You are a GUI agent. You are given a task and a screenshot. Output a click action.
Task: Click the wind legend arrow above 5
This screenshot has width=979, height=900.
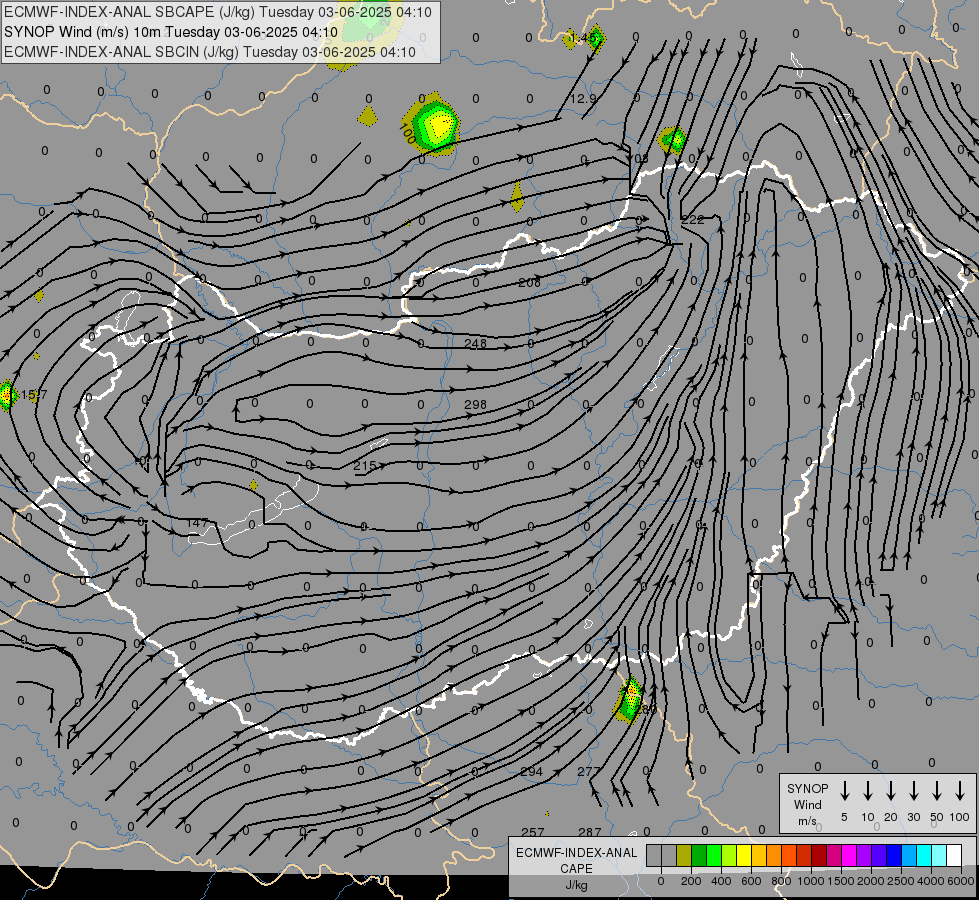coord(844,791)
